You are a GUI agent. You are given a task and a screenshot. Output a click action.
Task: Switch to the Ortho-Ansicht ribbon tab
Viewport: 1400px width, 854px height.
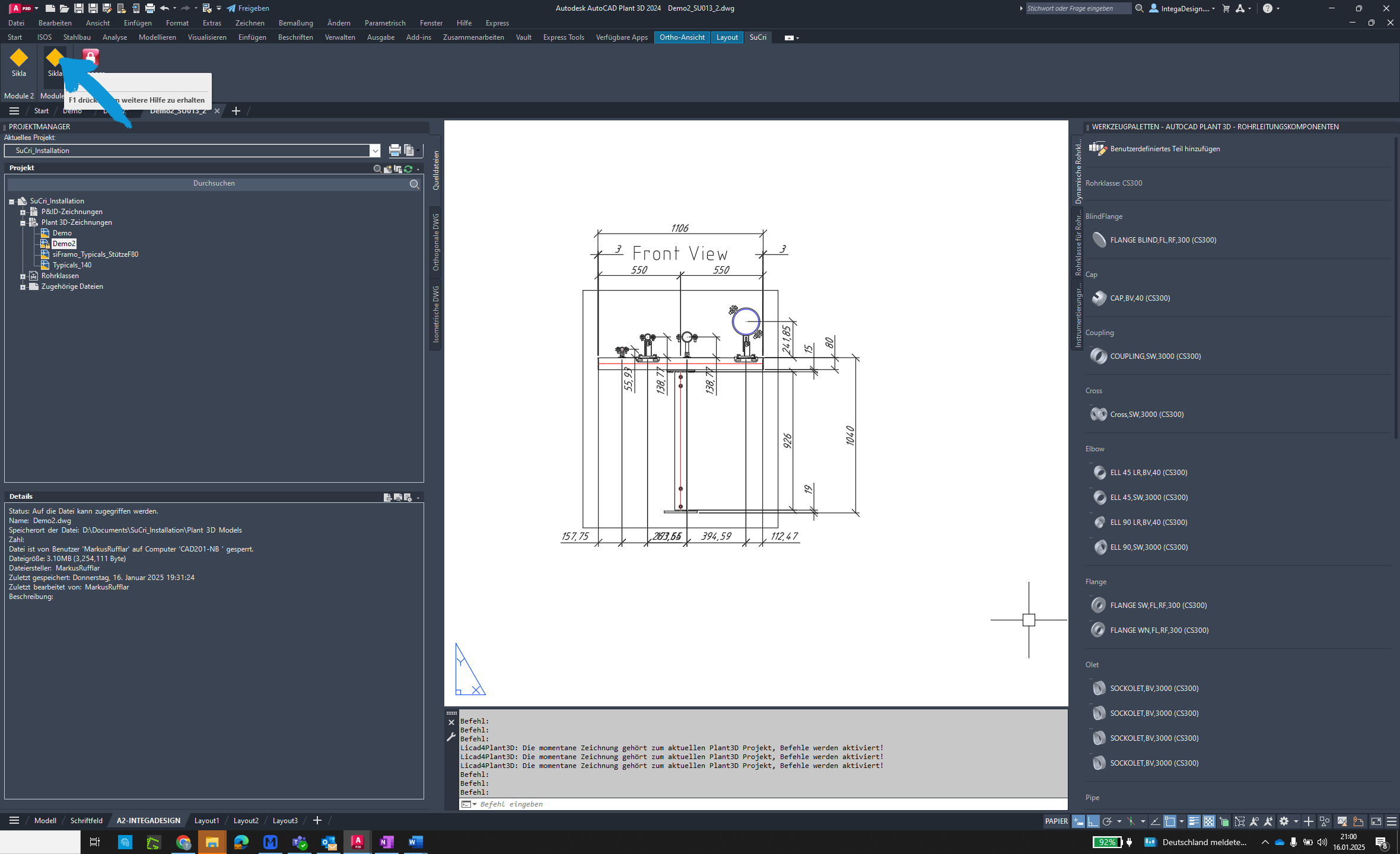tap(682, 37)
